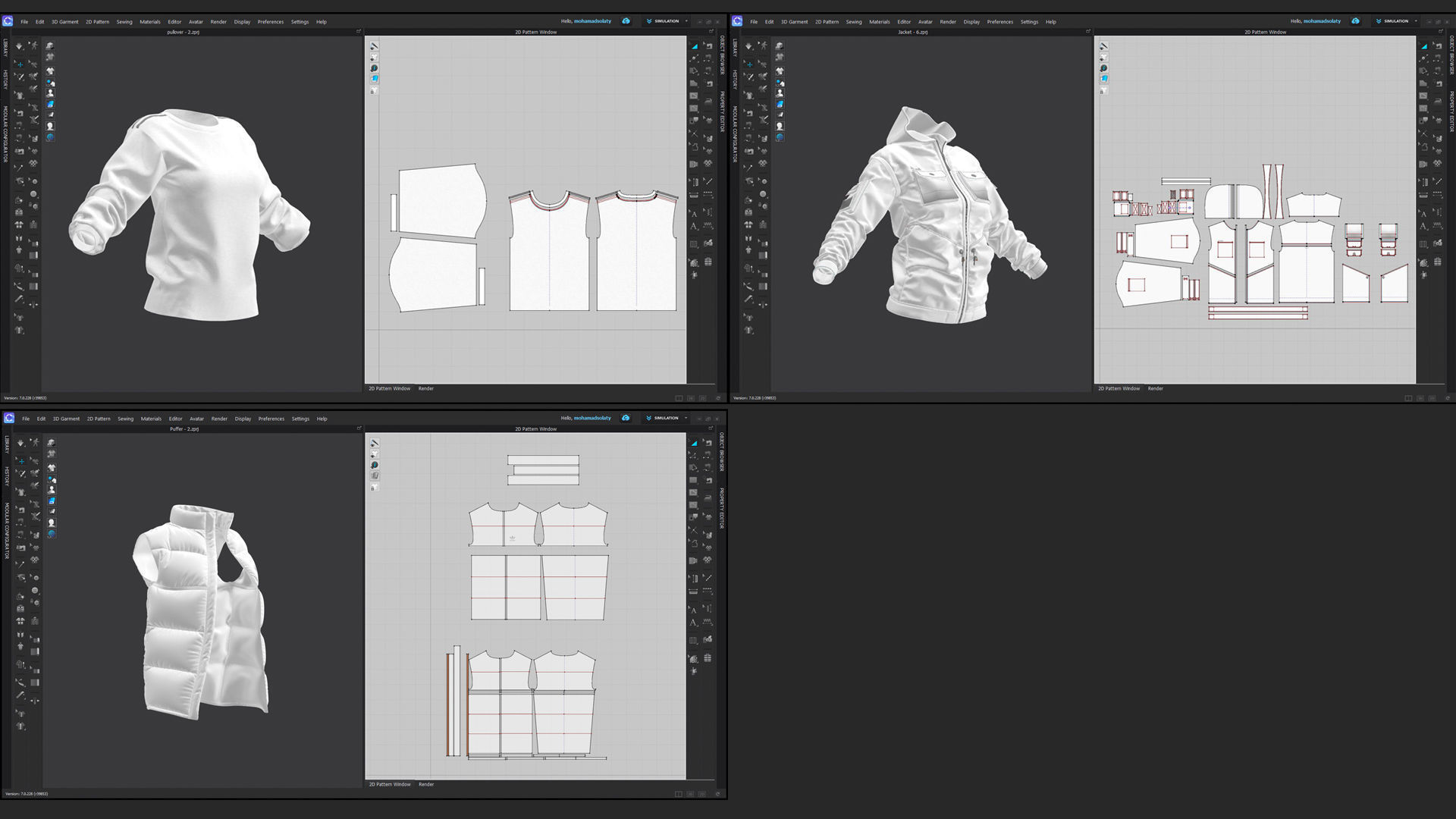The image size is (1456, 819).
Task: Toggle blue textured surface icon in Jacket 3D toolbar
Action: point(780,104)
